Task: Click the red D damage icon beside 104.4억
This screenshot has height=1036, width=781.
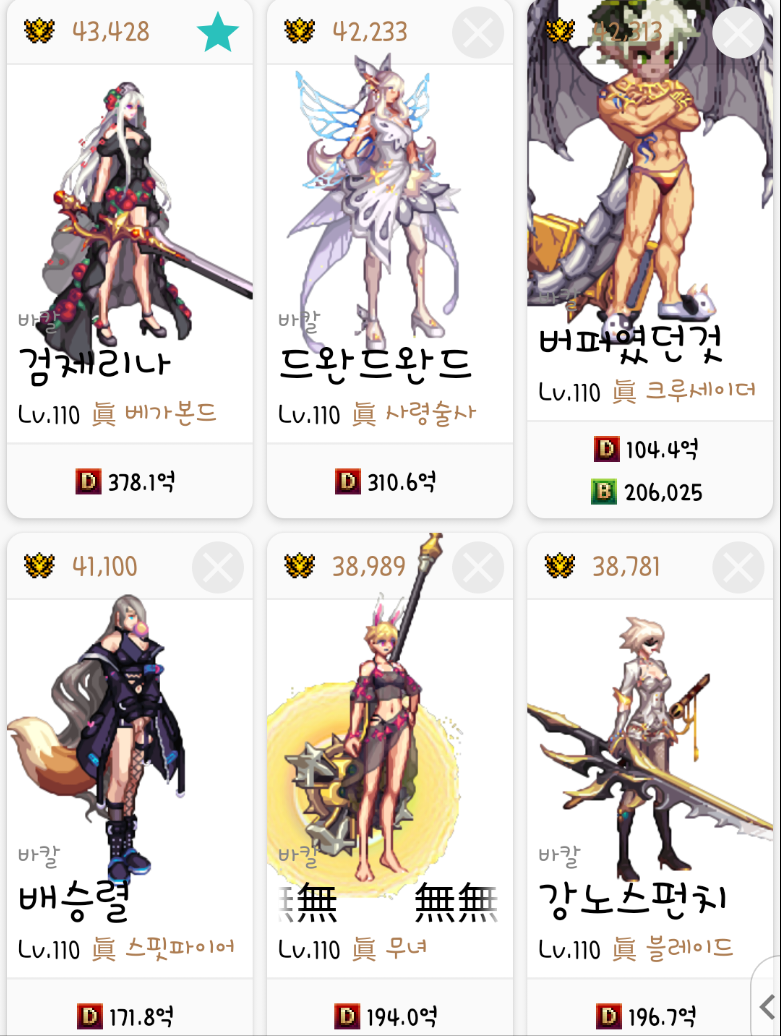Action: point(607,449)
